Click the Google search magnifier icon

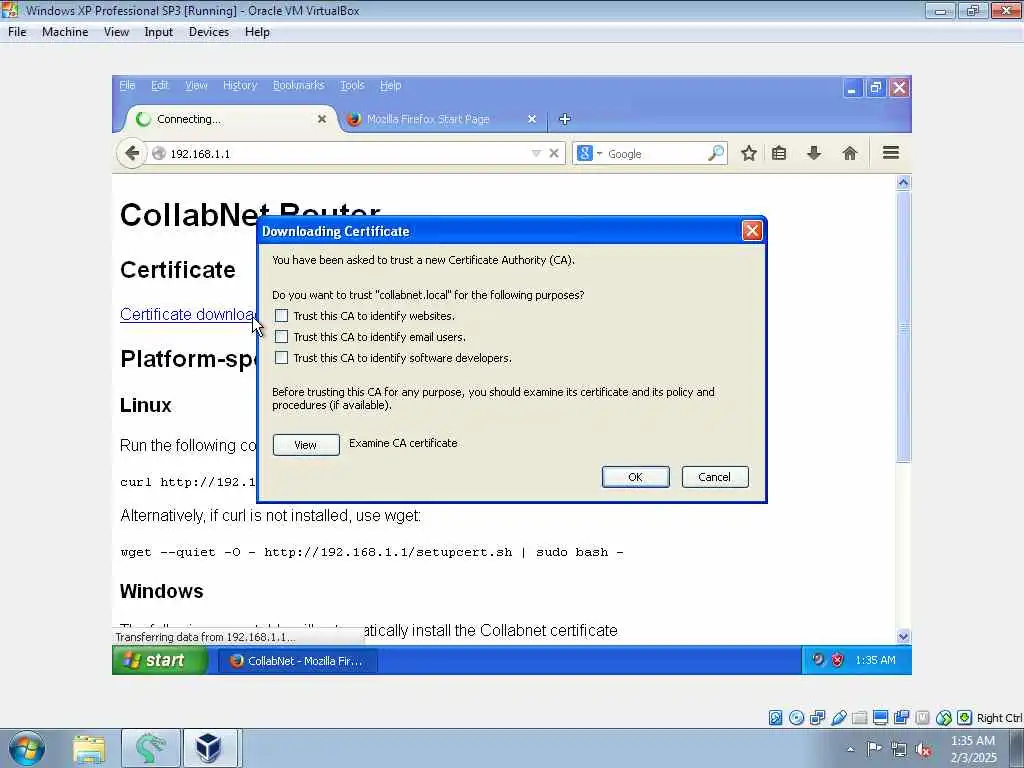pos(716,153)
